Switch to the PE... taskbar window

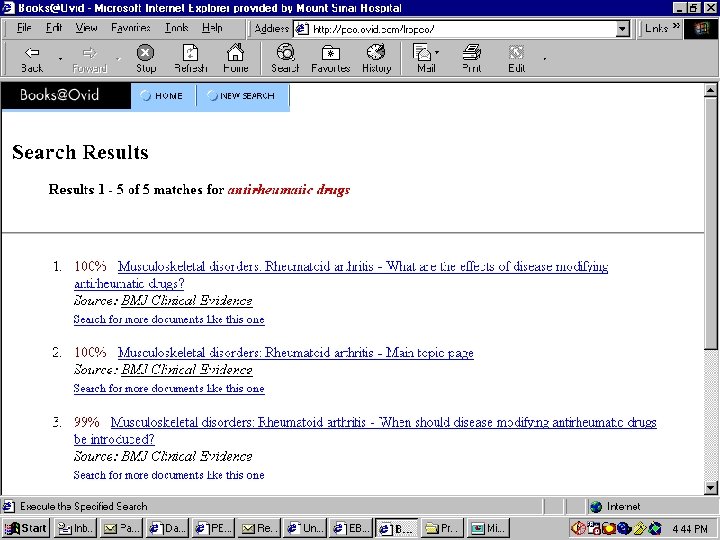pos(214,529)
